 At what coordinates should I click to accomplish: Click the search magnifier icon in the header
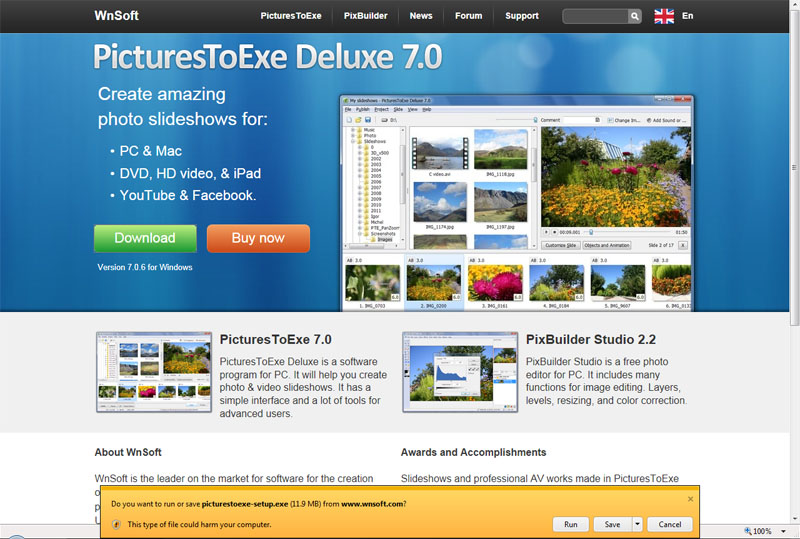click(x=634, y=16)
